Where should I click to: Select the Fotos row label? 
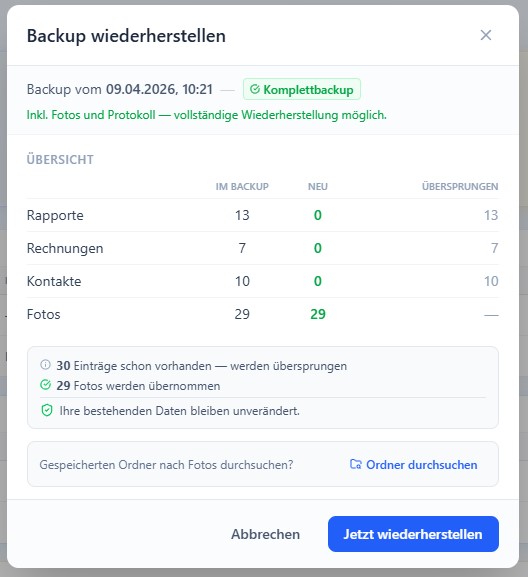point(43,314)
